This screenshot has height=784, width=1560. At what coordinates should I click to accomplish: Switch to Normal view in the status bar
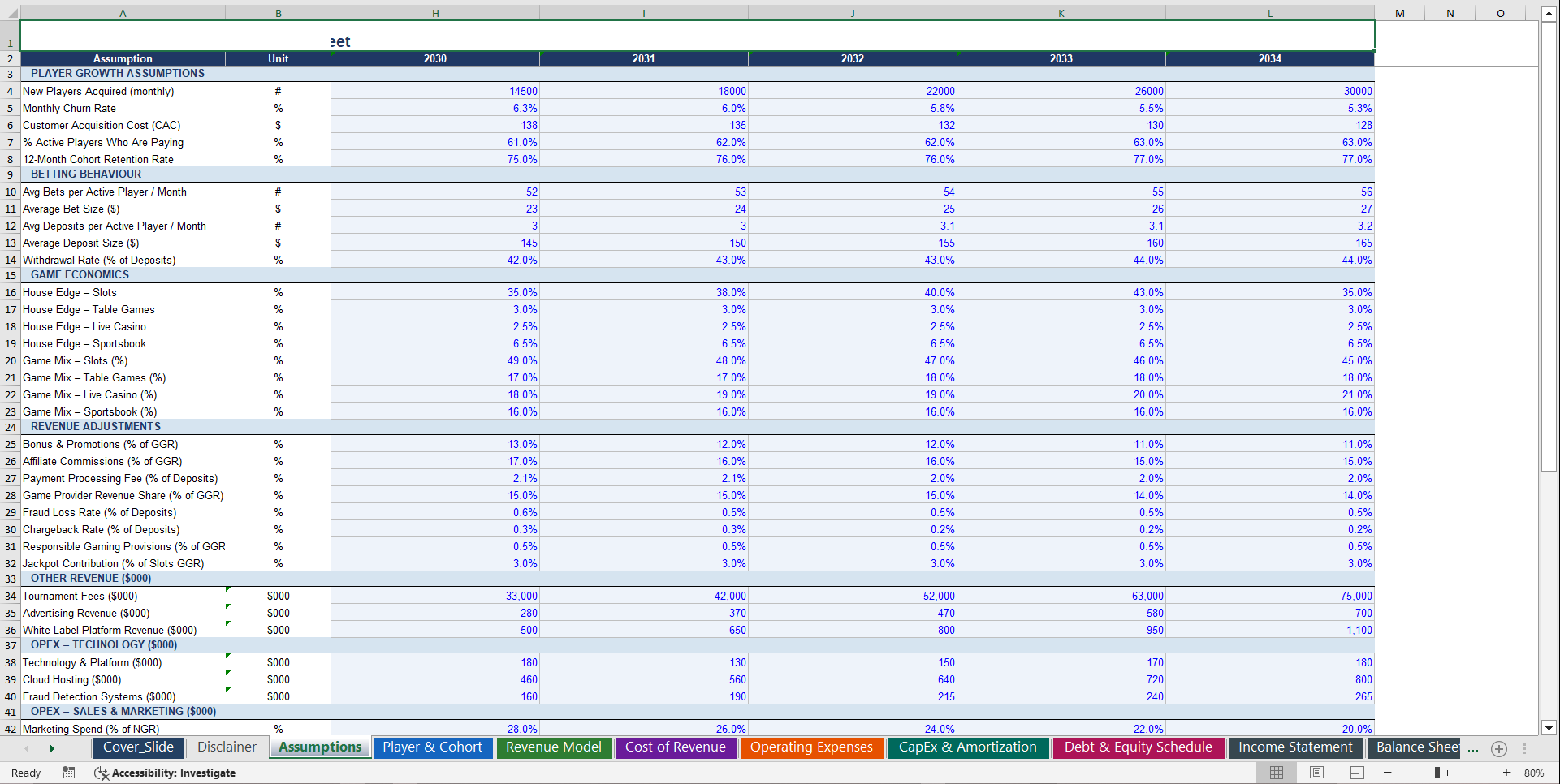(1277, 772)
